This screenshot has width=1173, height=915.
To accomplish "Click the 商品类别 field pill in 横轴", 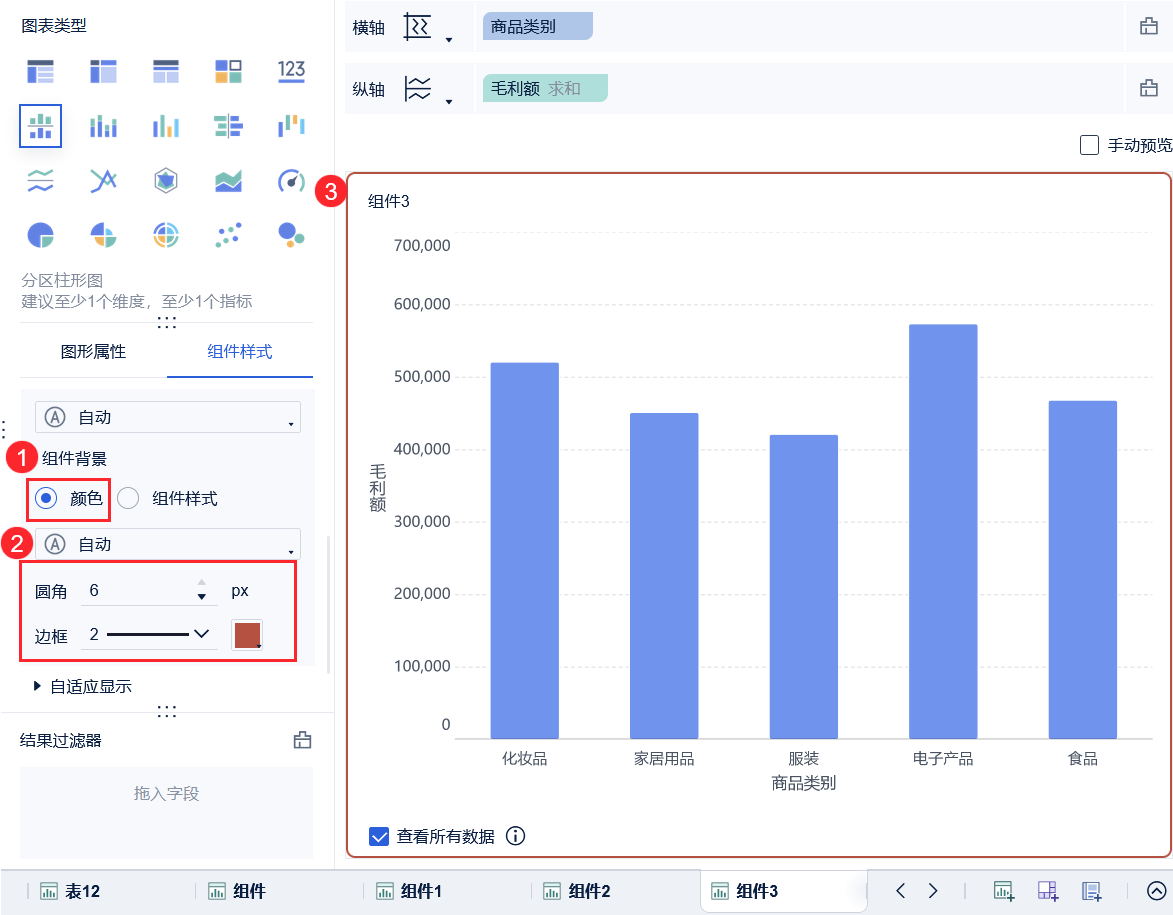I will tap(537, 26).
